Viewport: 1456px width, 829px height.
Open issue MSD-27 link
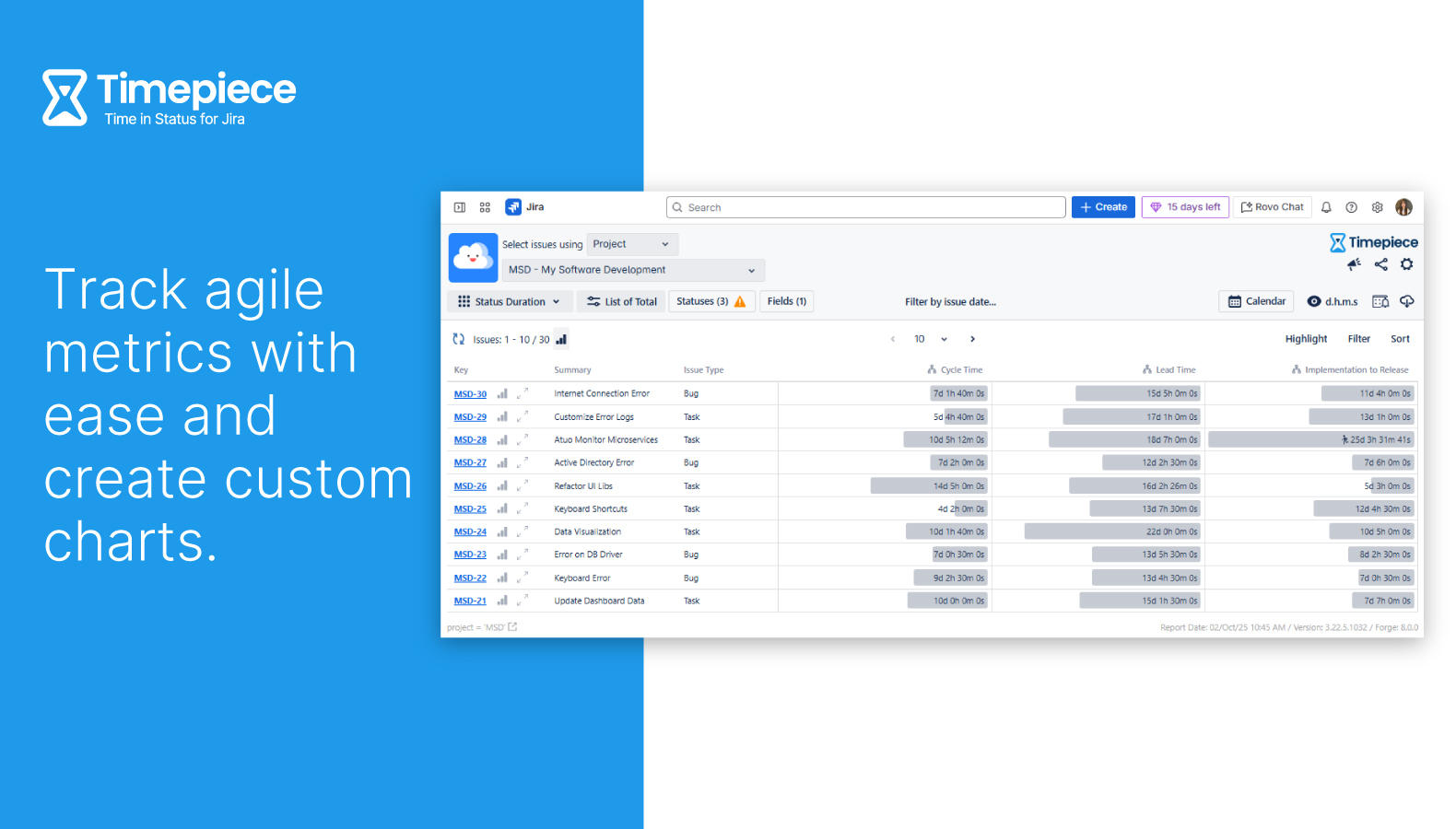470,463
